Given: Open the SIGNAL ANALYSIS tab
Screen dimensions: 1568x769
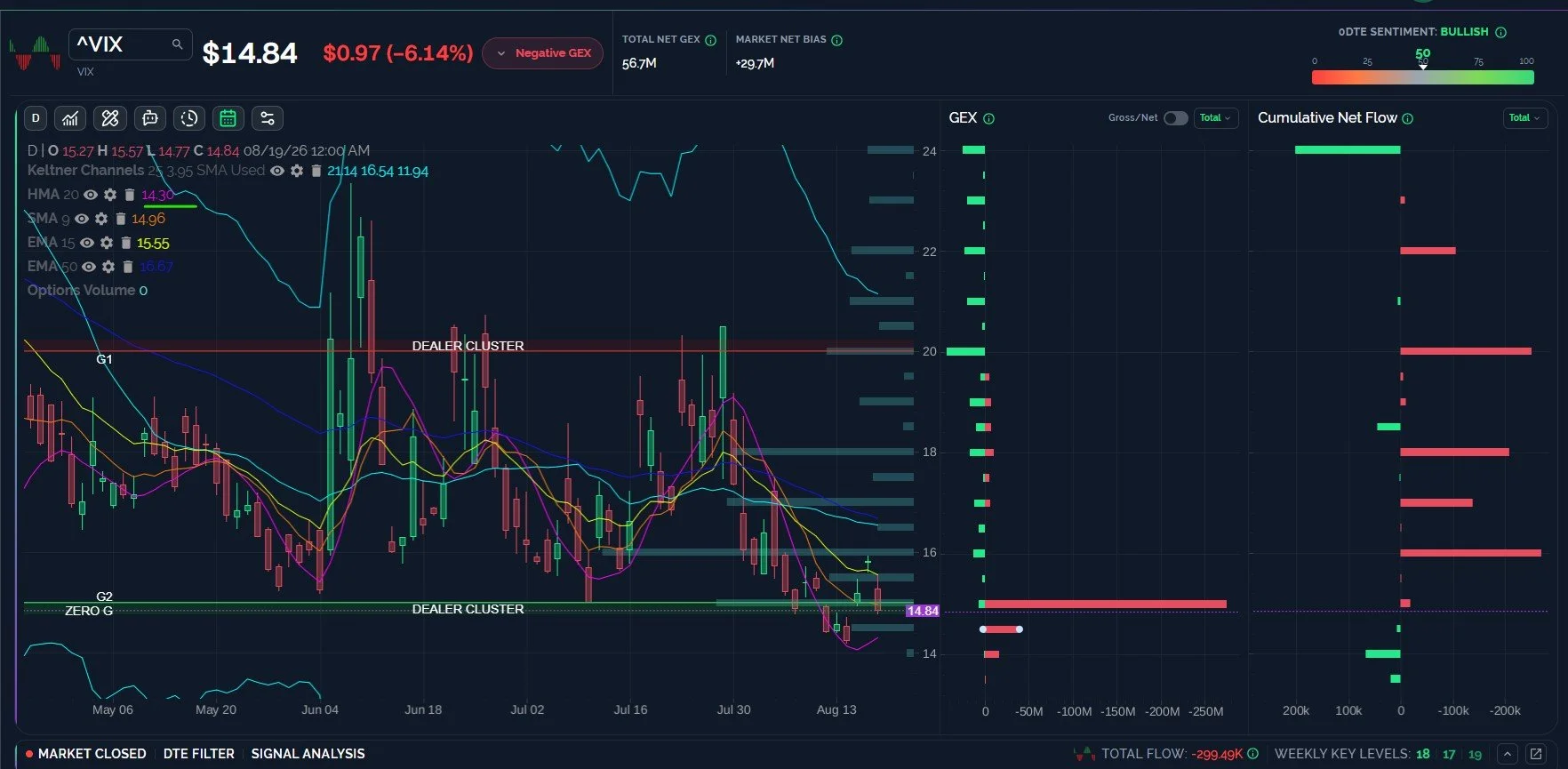Looking at the screenshot, I should pos(308,754).
